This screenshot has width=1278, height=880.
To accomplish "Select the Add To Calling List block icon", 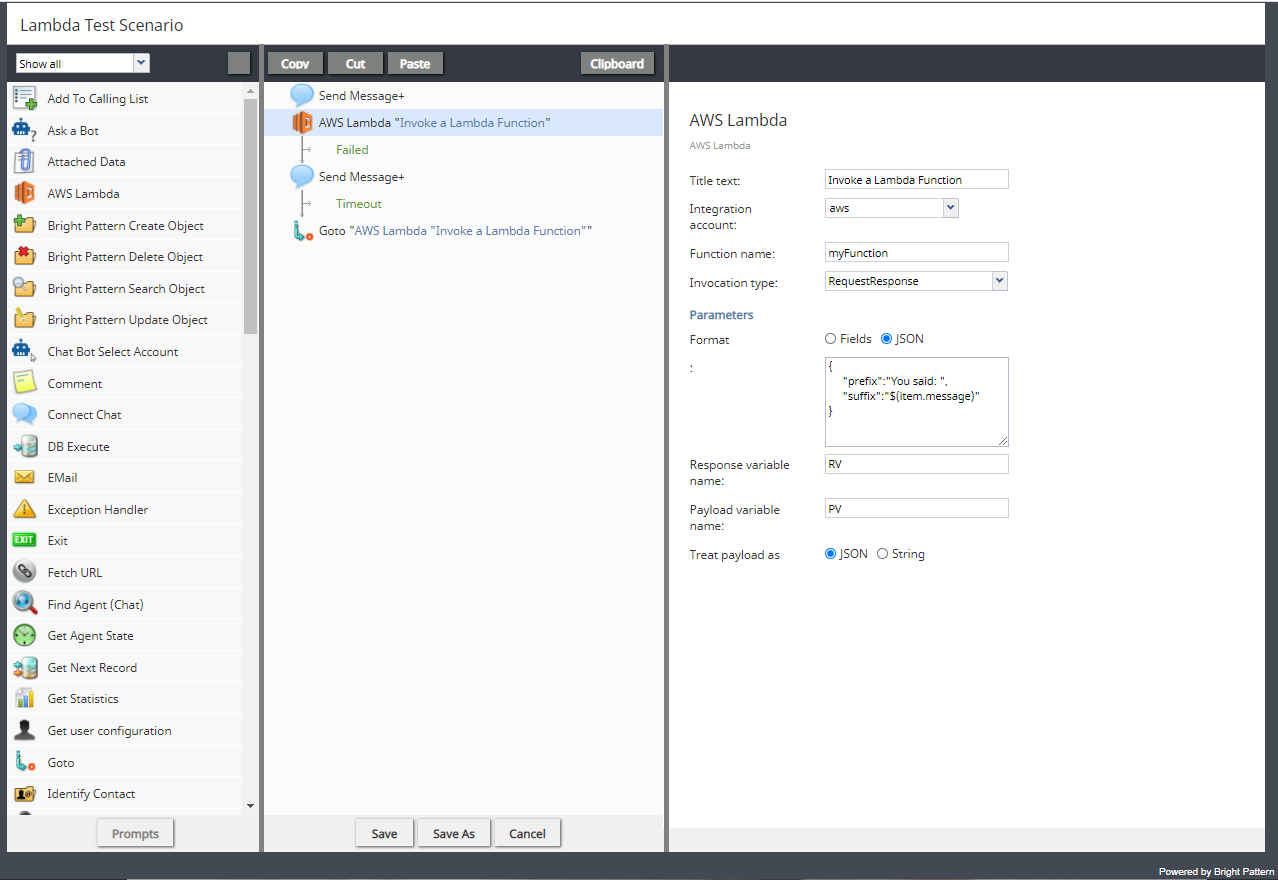I will (x=25, y=98).
